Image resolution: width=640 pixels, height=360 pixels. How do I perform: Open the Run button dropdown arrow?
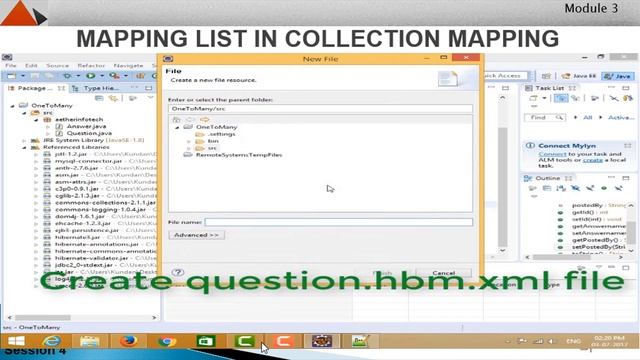coord(102,76)
